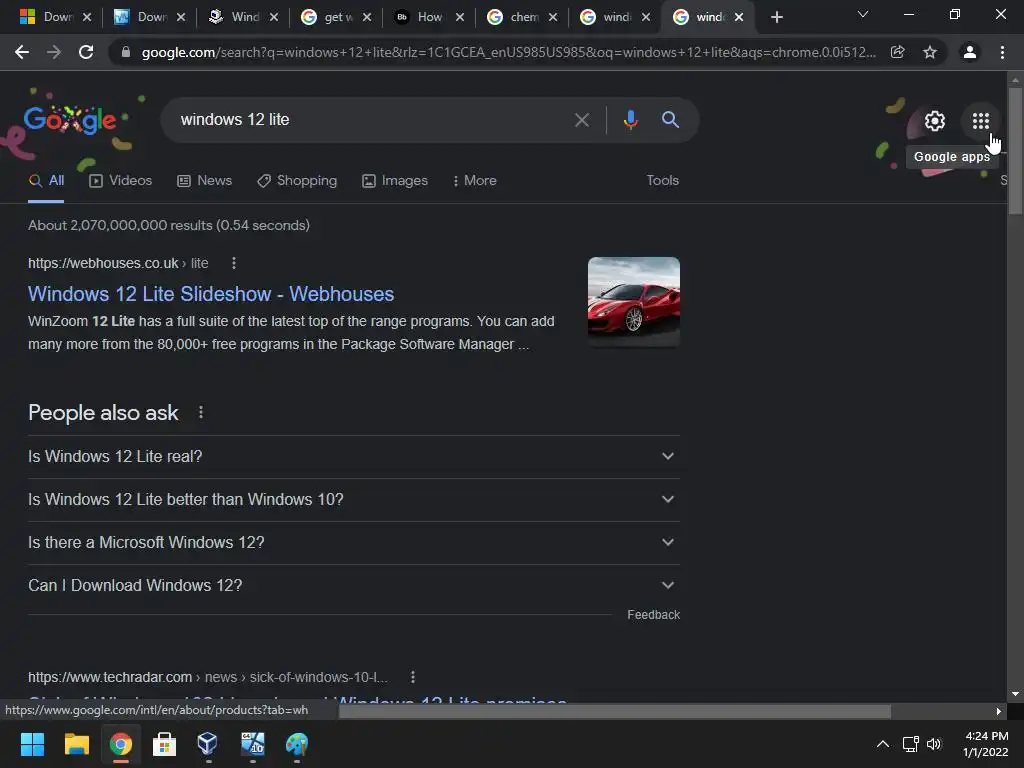Click the network tray icon
Viewport: 1024px width, 768px height.
910,744
